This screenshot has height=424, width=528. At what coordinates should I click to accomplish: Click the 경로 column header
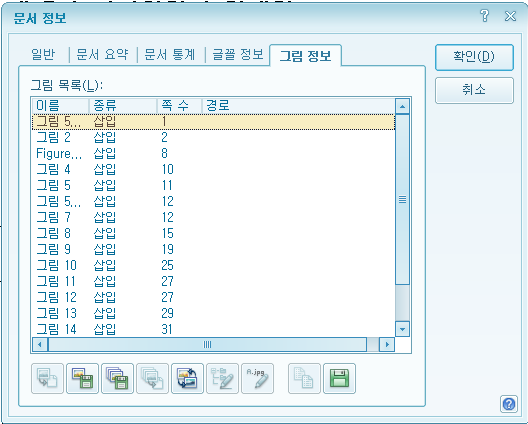click(298, 106)
